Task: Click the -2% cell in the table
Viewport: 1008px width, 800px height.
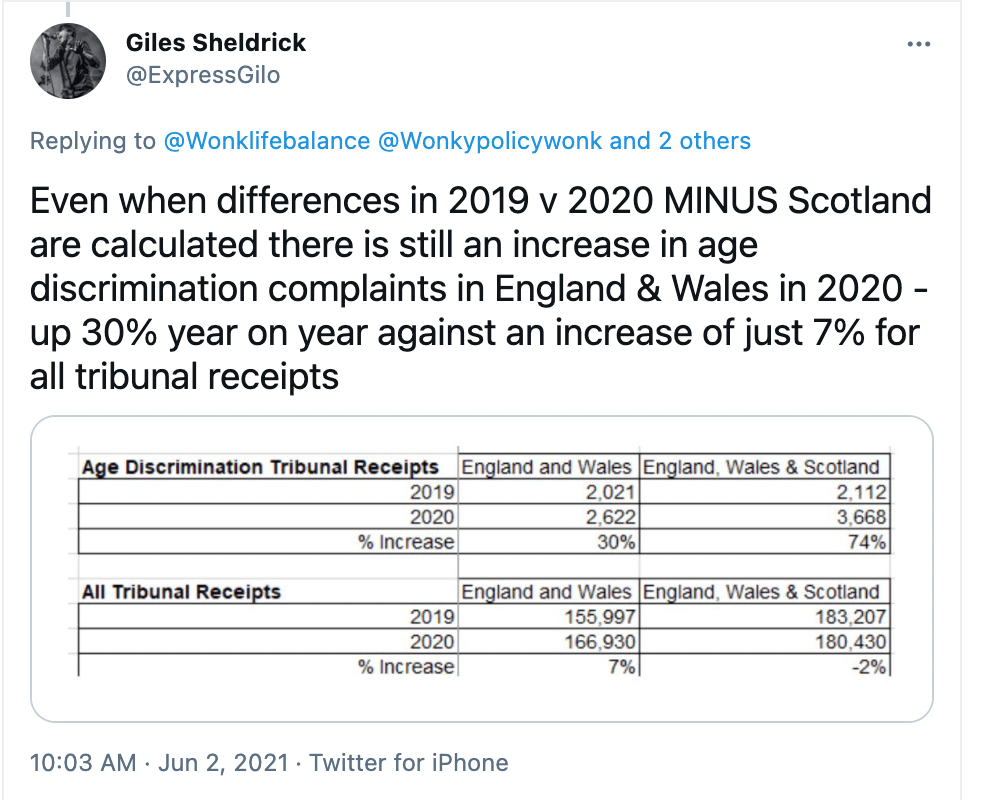Action: (869, 667)
